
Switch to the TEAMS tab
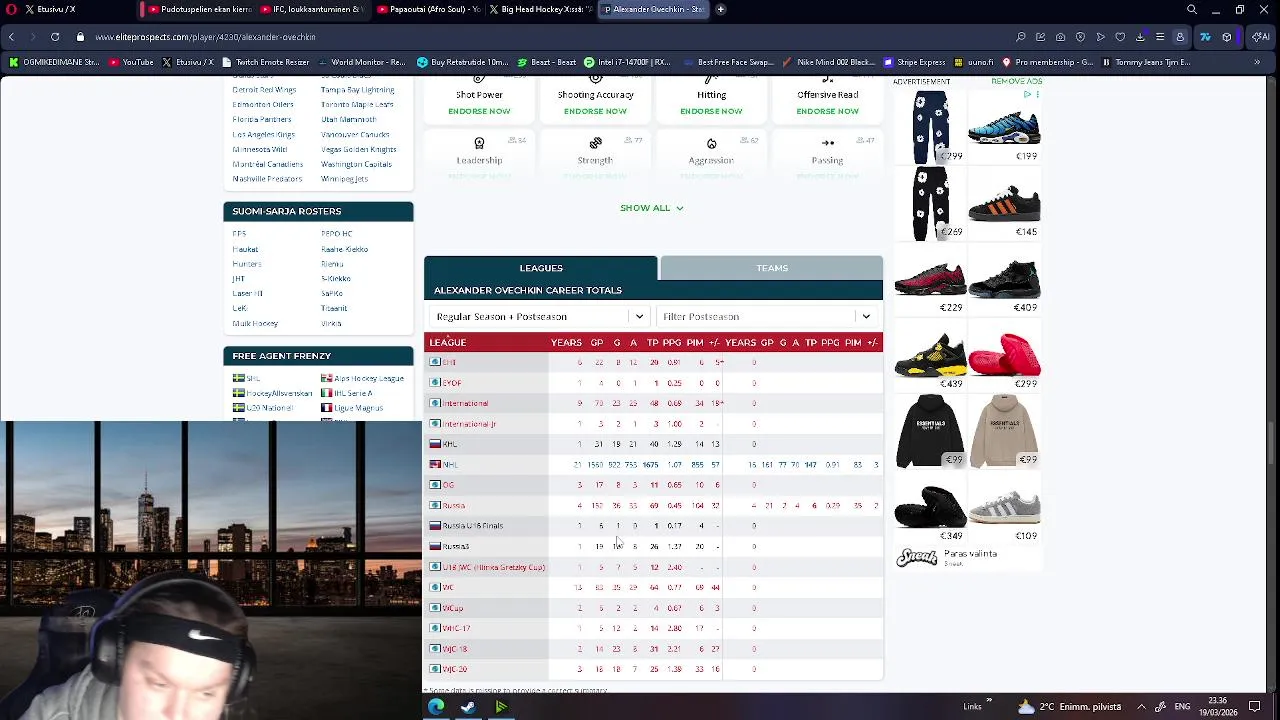[x=772, y=268]
